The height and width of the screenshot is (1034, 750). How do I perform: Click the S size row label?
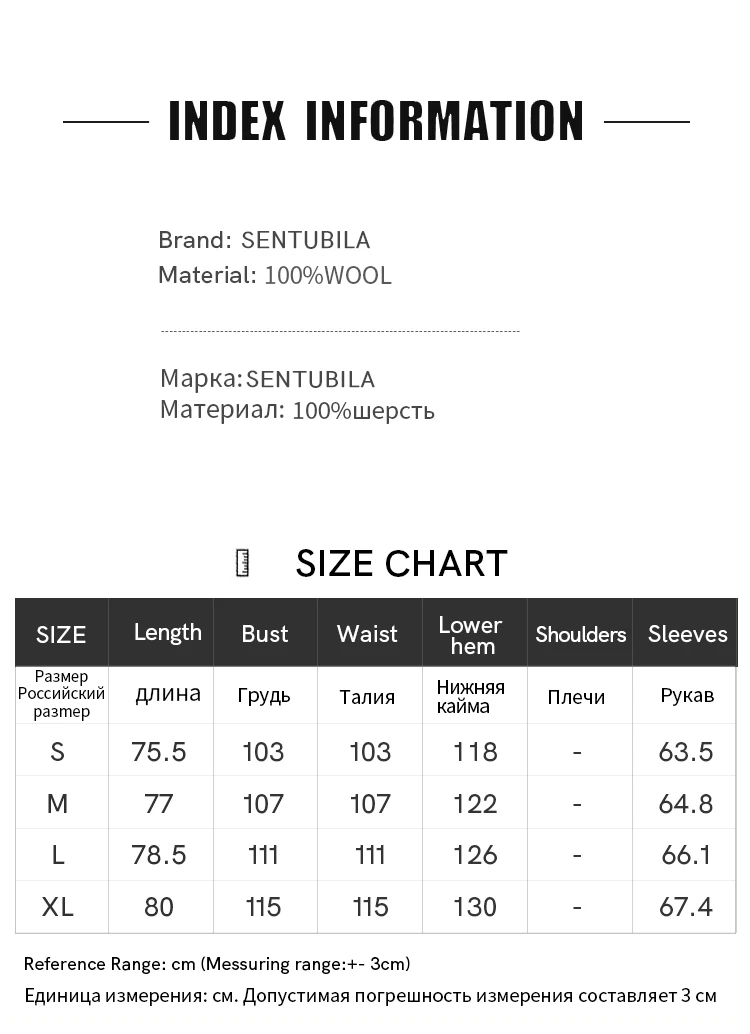pos(57,751)
